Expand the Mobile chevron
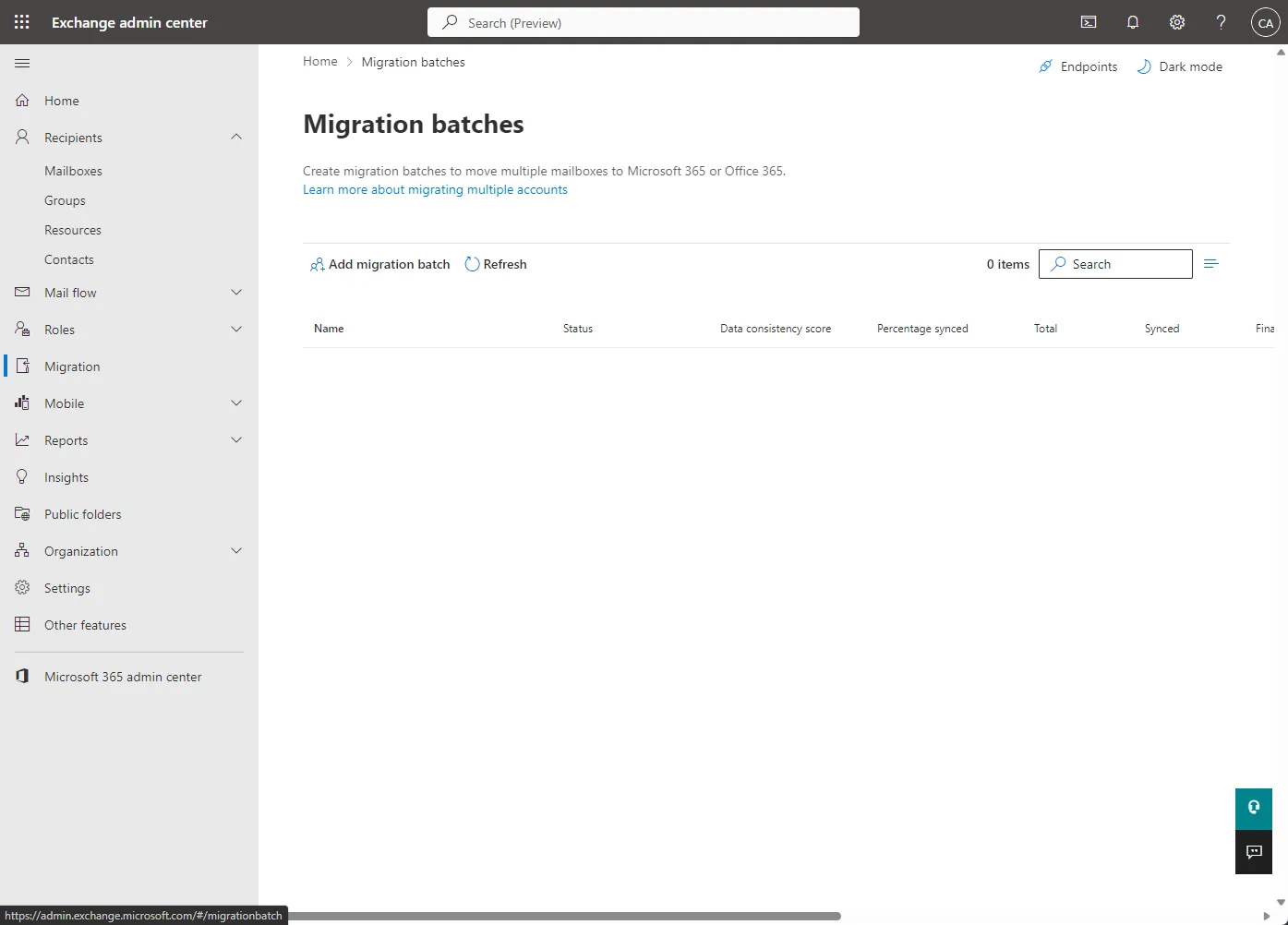This screenshot has width=1288, height=925. (236, 402)
